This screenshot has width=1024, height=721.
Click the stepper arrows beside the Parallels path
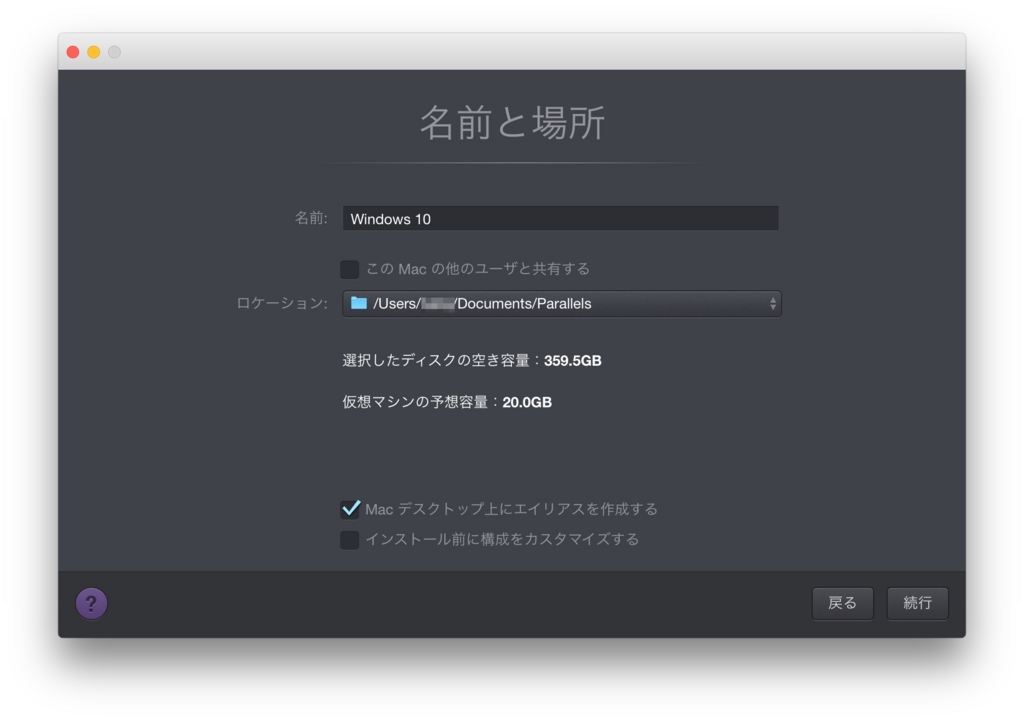(774, 303)
